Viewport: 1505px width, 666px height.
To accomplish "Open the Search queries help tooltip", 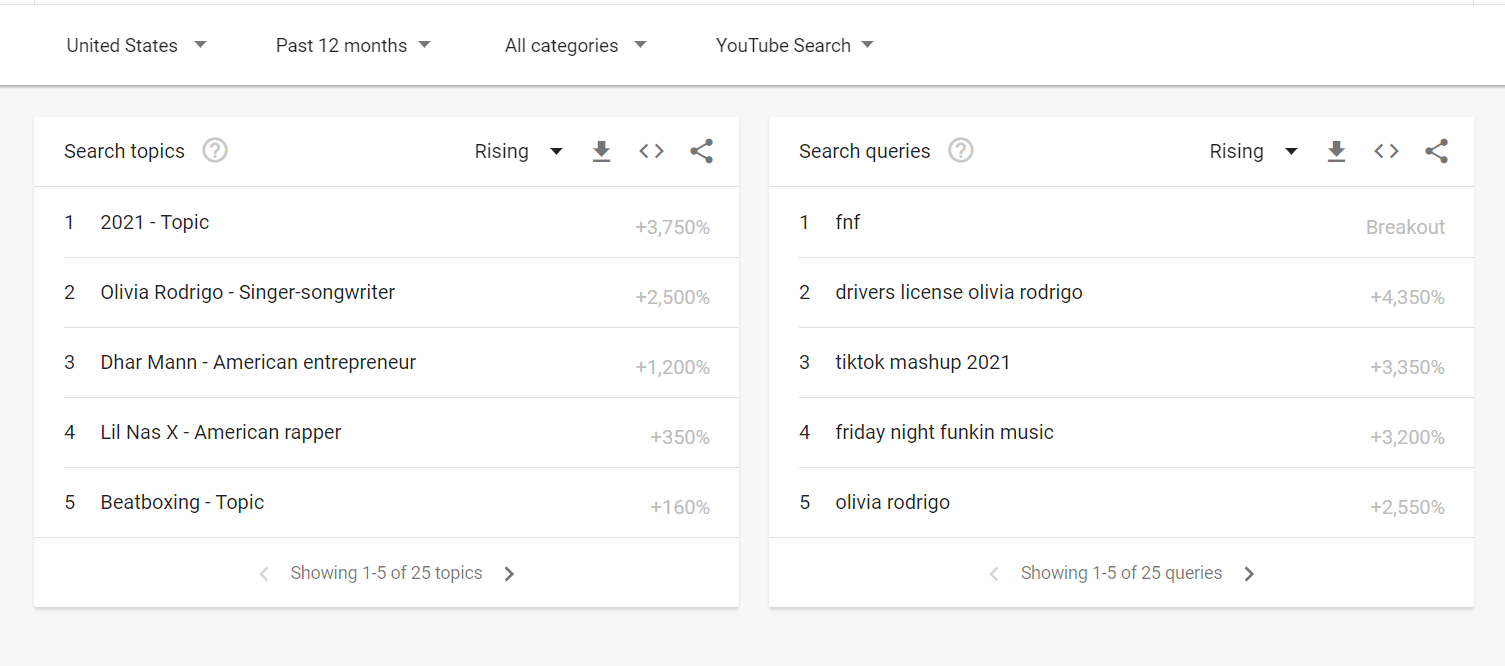I will (x=960, y=150).
